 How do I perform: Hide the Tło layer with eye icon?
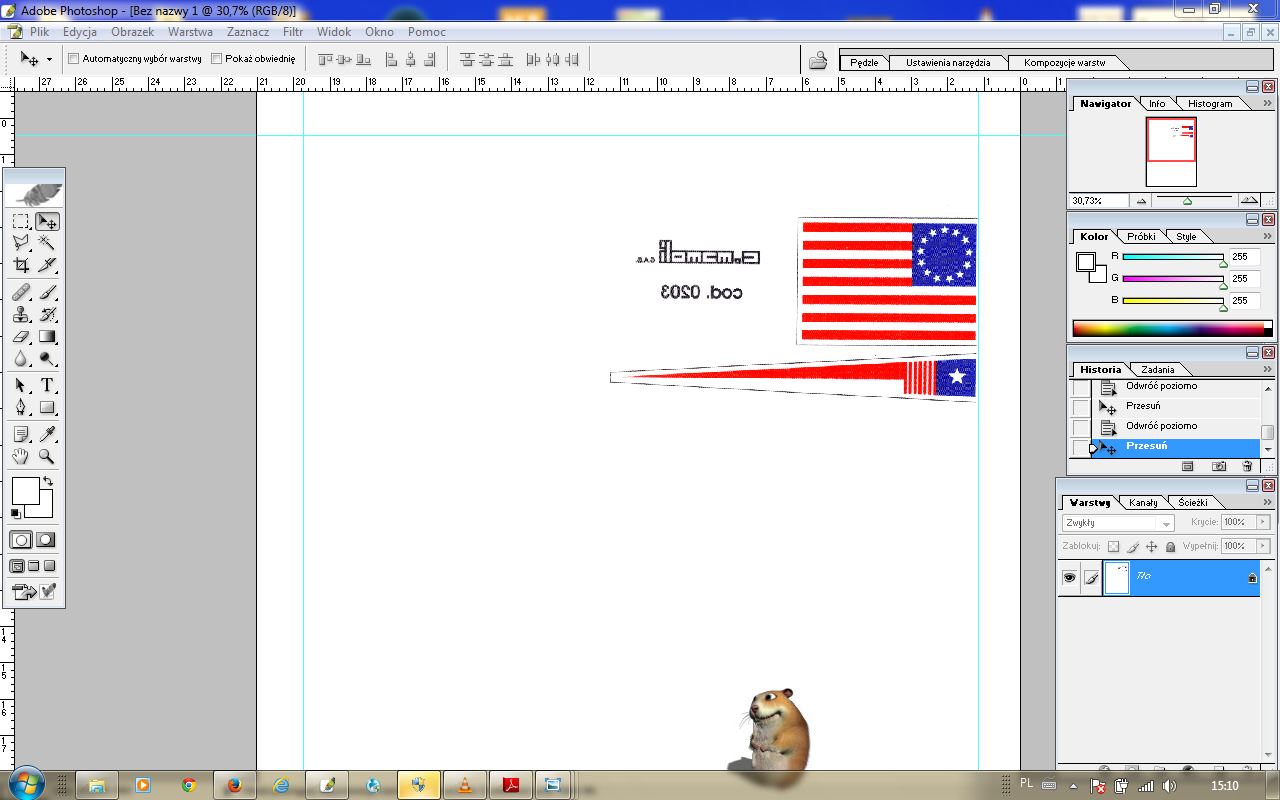[x=1069, y=578]
